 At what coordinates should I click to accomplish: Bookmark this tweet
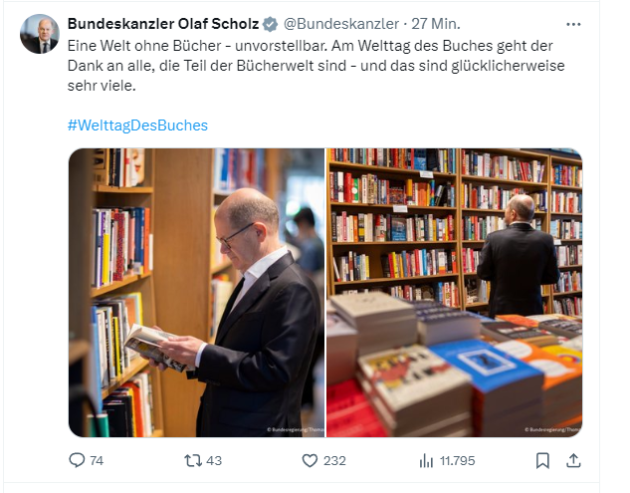[x=543, y=460]
